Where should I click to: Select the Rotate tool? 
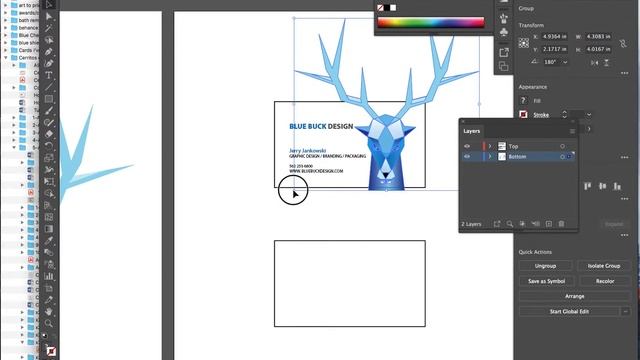point(49,146)
